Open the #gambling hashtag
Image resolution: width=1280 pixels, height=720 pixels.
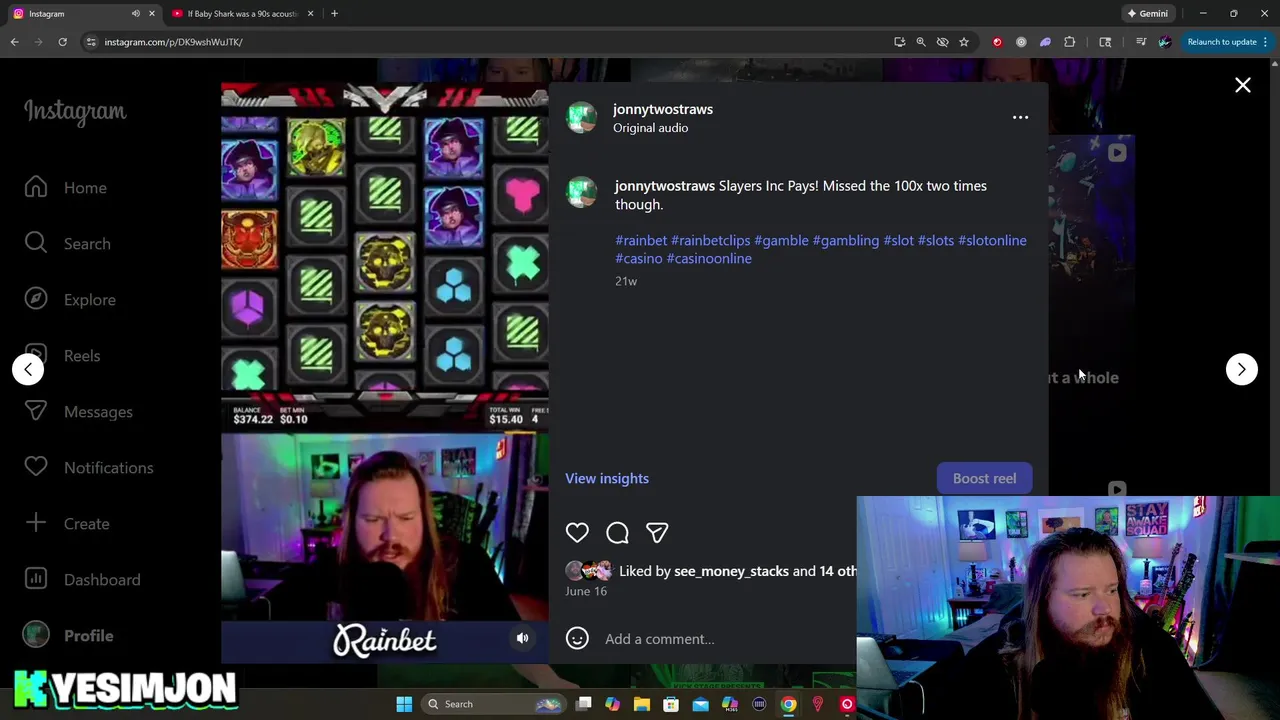[846, 240]
